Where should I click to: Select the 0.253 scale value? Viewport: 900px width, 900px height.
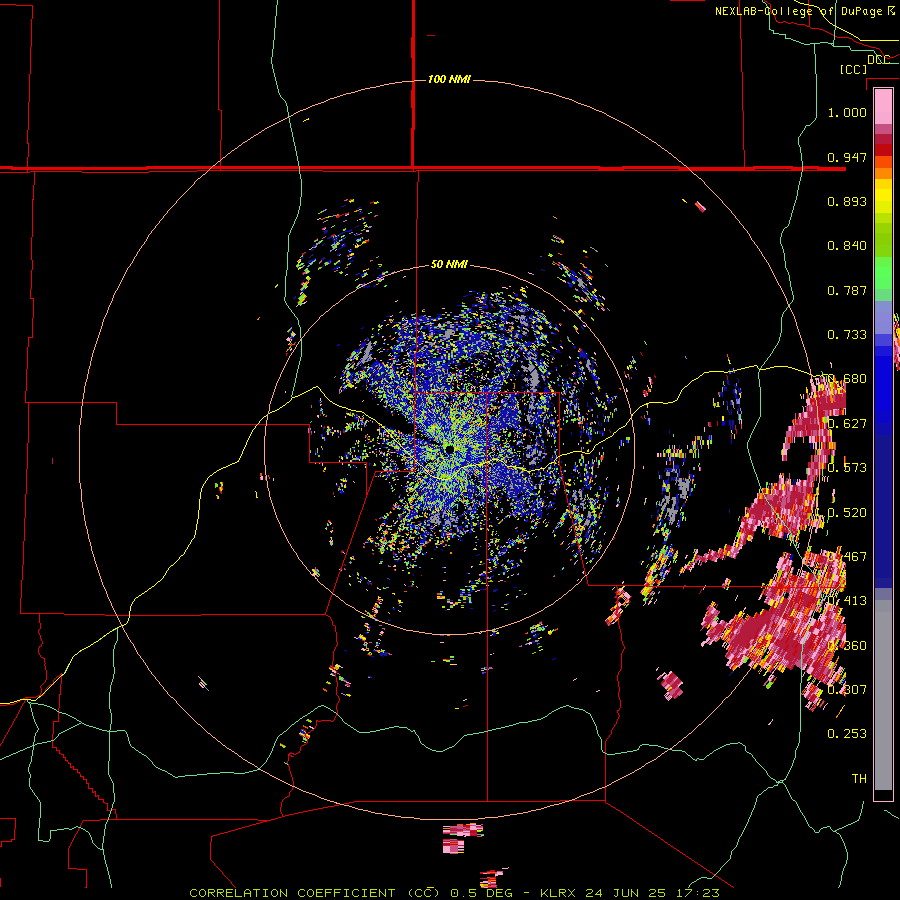pos(847,734)
